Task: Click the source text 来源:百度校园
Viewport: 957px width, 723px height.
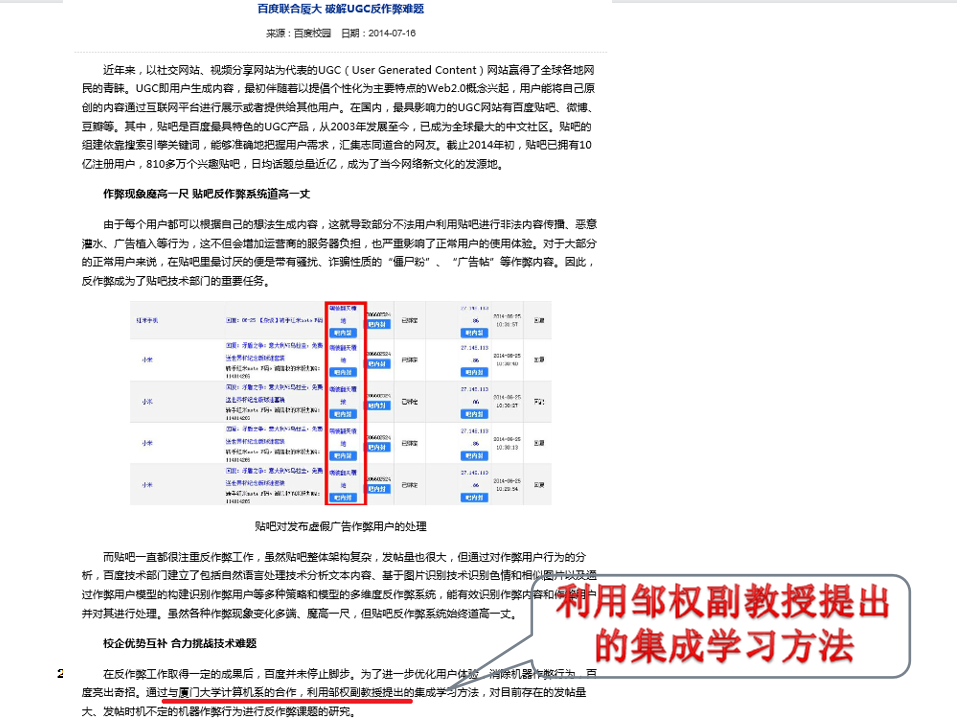Action: (x=298, y=33)
